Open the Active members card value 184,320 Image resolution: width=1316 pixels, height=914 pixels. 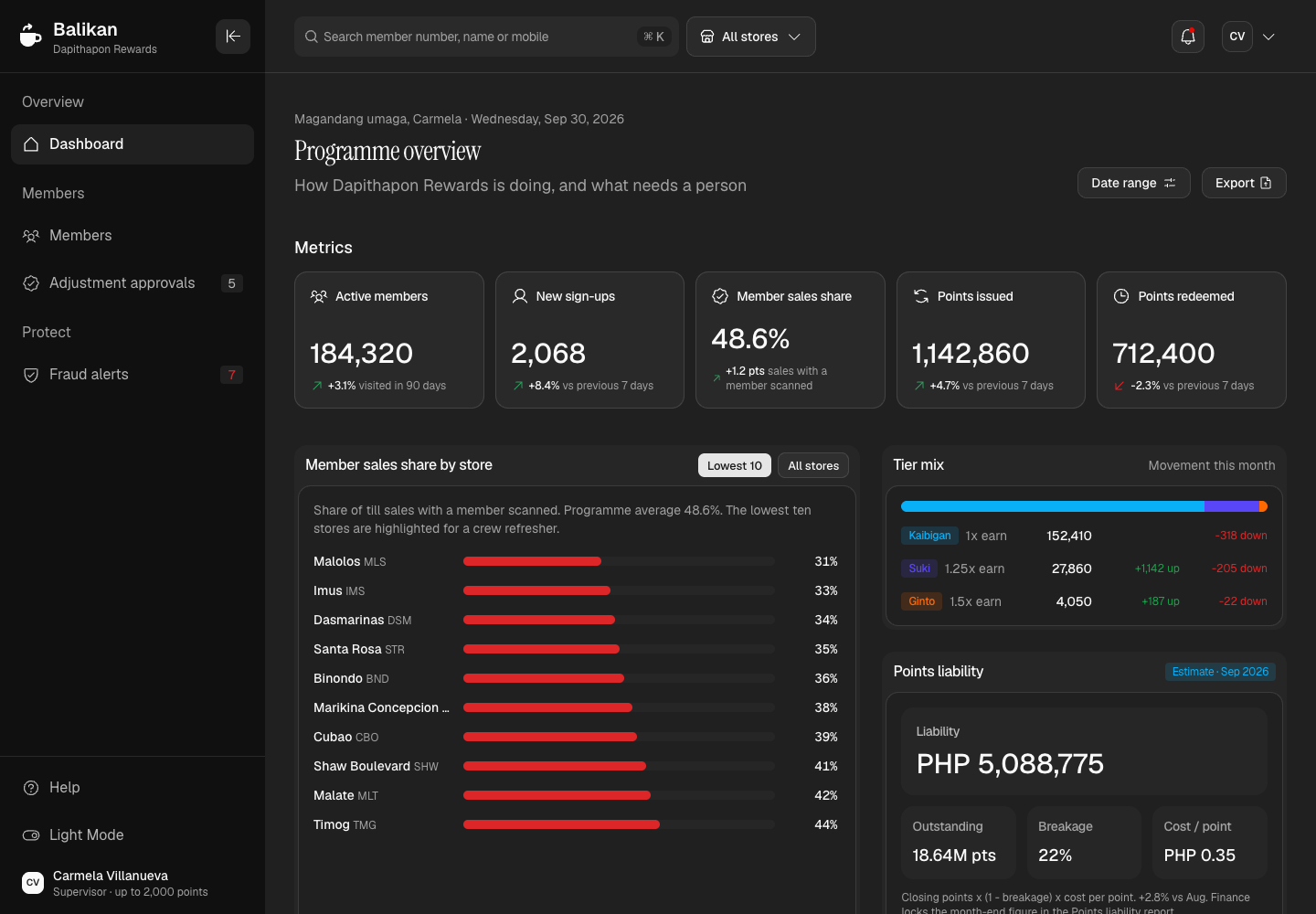(362, 353)
